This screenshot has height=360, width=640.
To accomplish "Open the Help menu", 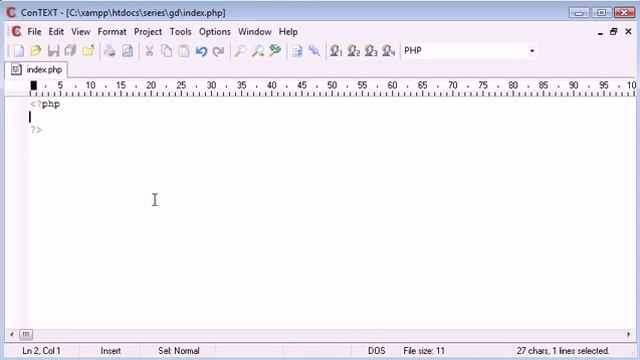I will coord(288,32).
